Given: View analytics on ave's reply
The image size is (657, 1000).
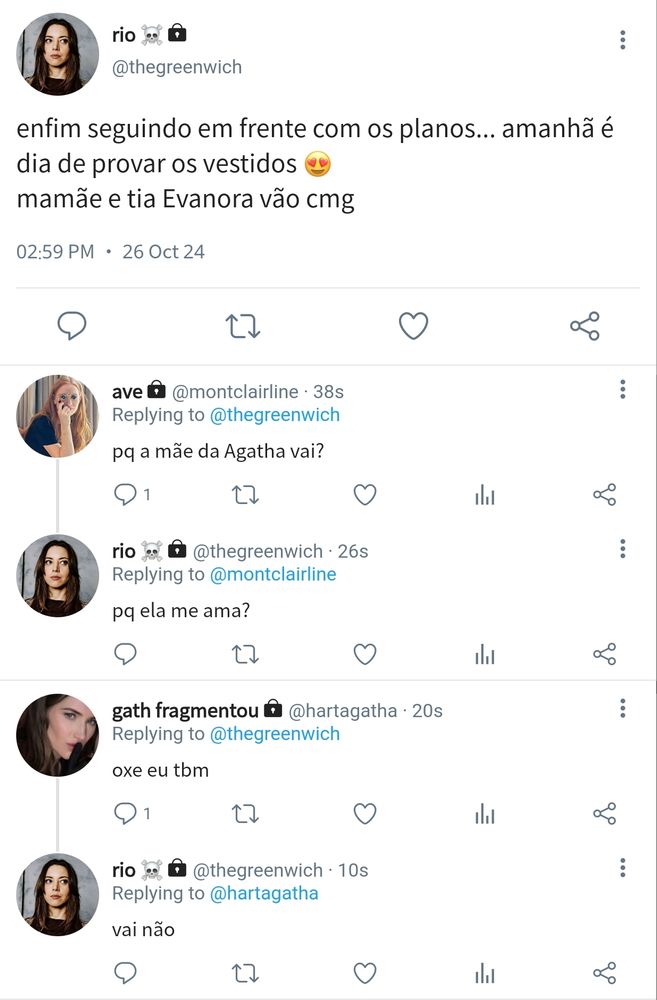Looking at the screenshot, I should (485, 494).
